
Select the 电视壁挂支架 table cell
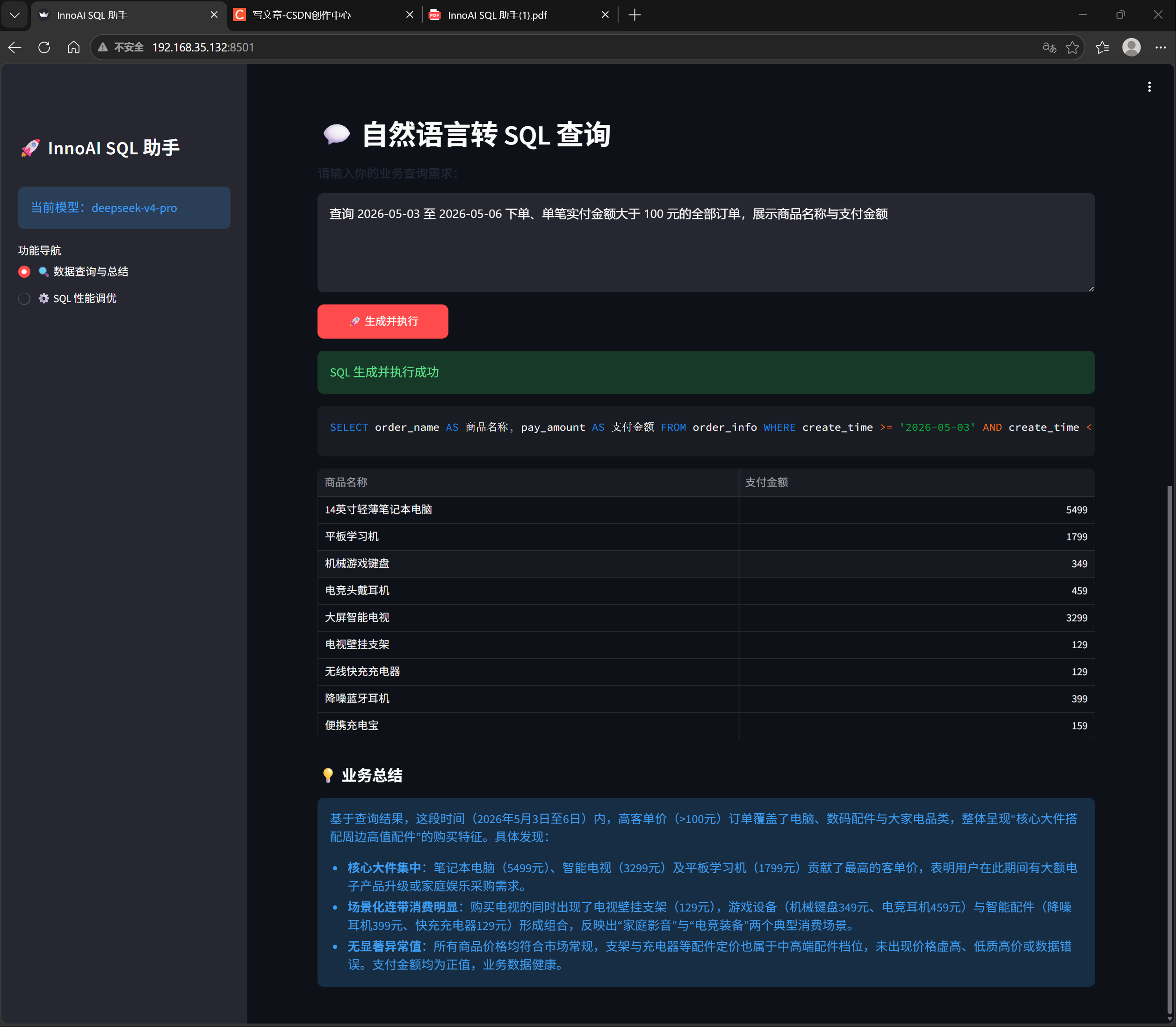pyautogui.click(x=528, y=644)
